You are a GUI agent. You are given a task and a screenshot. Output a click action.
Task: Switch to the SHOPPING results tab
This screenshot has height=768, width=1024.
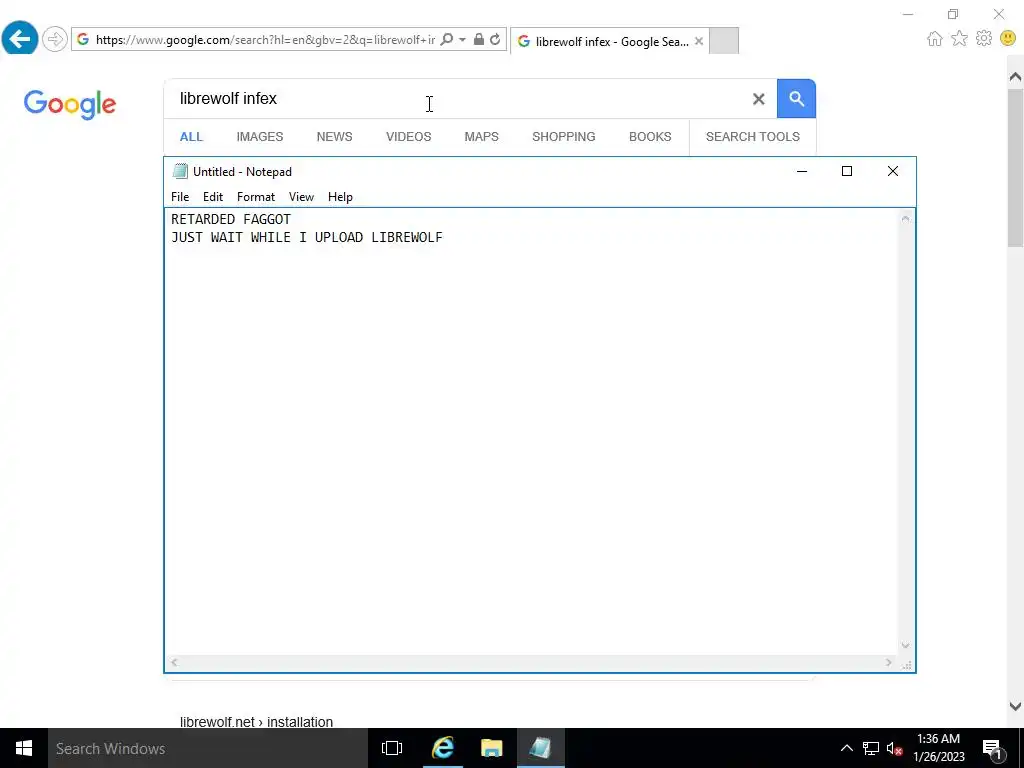tap(564, 136)
